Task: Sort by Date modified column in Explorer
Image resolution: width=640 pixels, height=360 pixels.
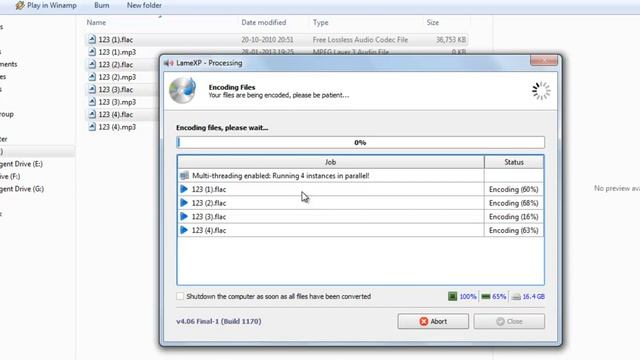Action: (264, 22)
